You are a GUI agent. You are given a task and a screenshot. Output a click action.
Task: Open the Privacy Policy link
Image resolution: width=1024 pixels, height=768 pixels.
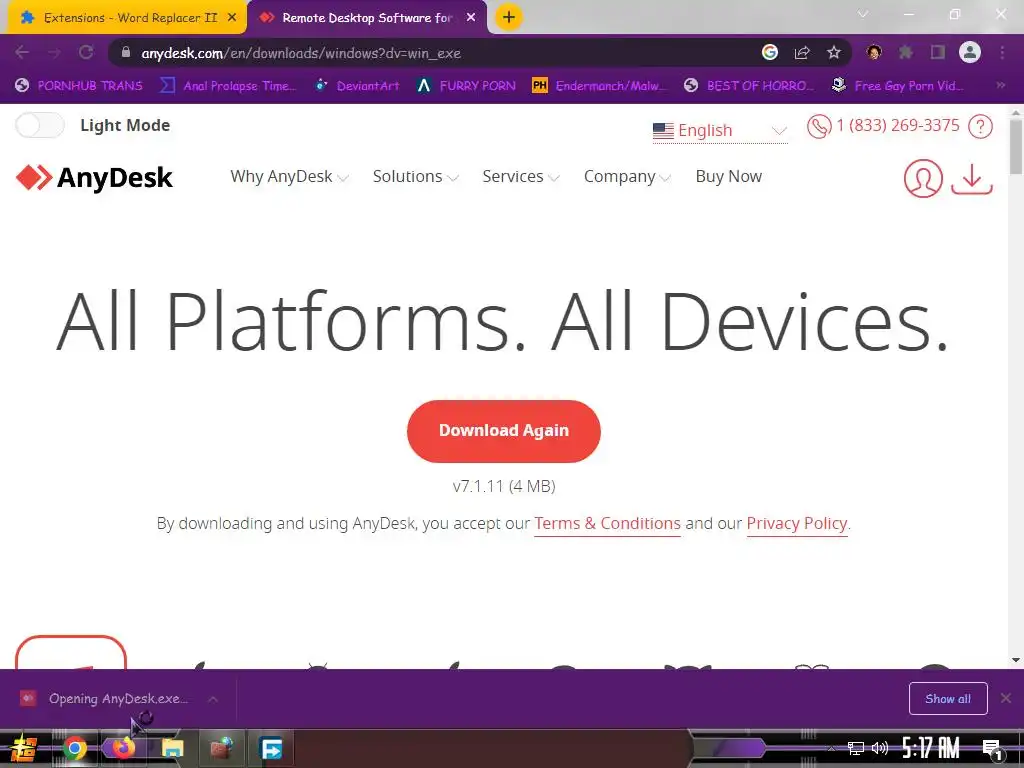(797, 523)
